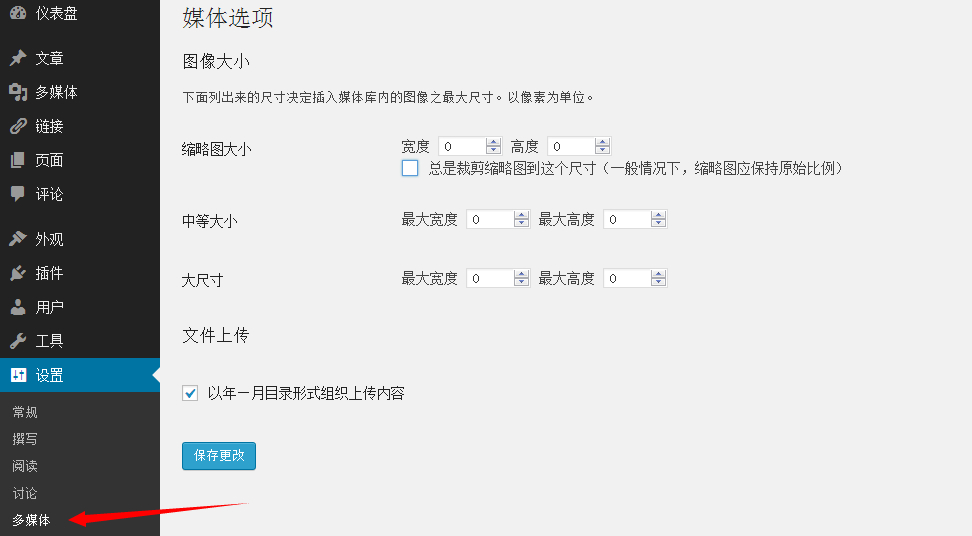Screen dimensions: 972x536
Task: Uncheck 以年-月目录形式组织上传内容 checkbox
Action: pyautogui.click(x=190, y=393)
